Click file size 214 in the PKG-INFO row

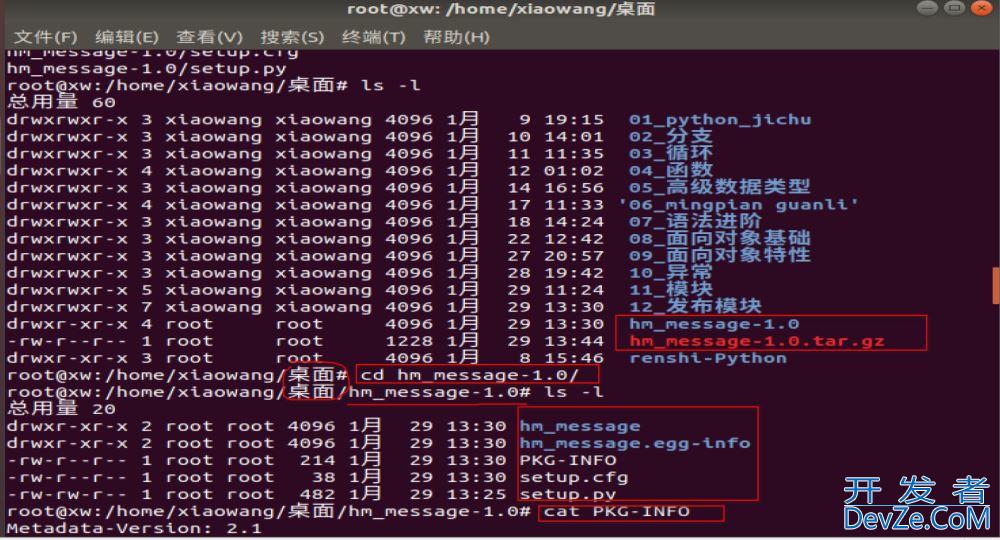[317, 460]
